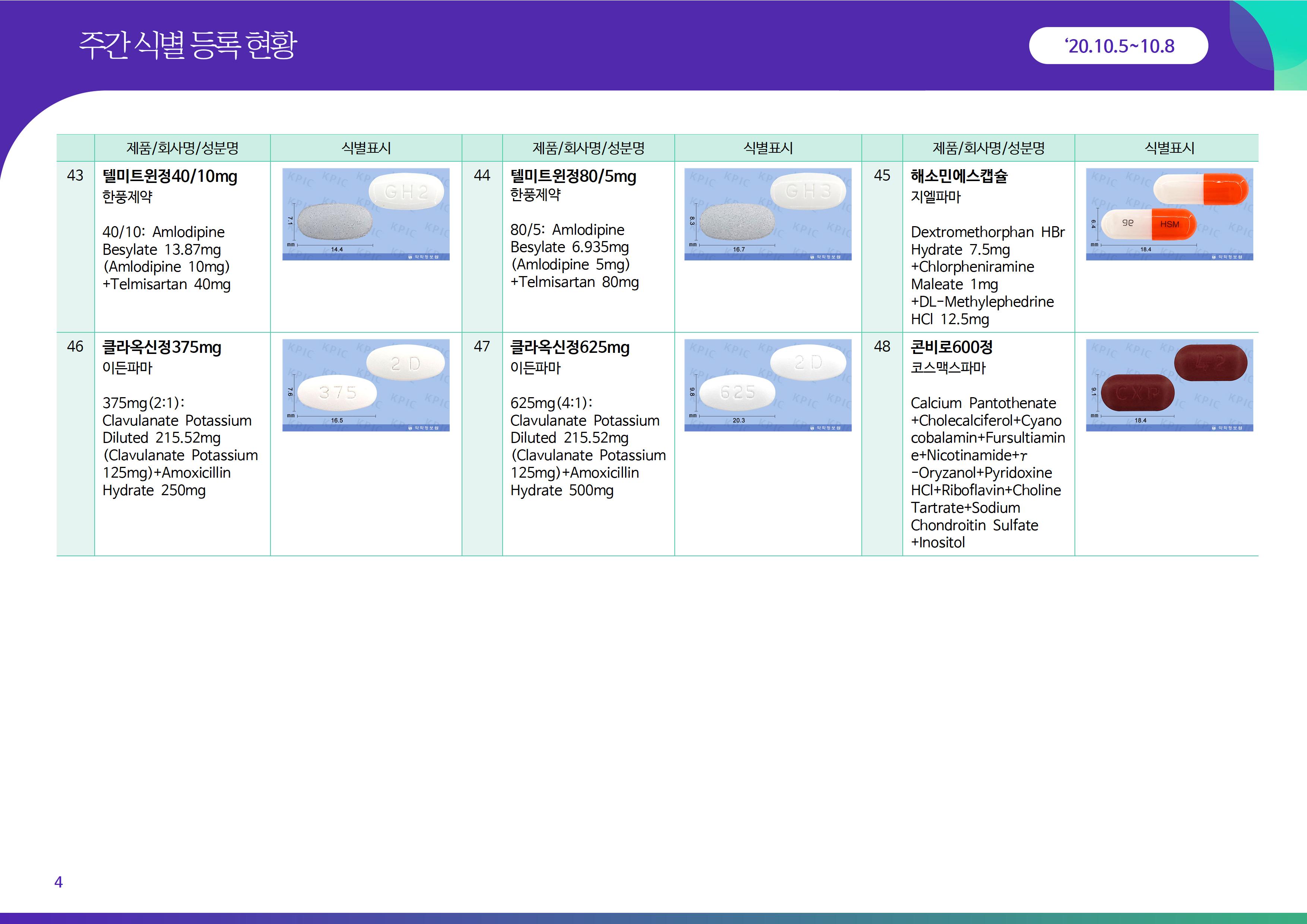Click the last 식별표시 column header
The height and width of the screenshot is (924, 1307).
(x=1169, y=149)
